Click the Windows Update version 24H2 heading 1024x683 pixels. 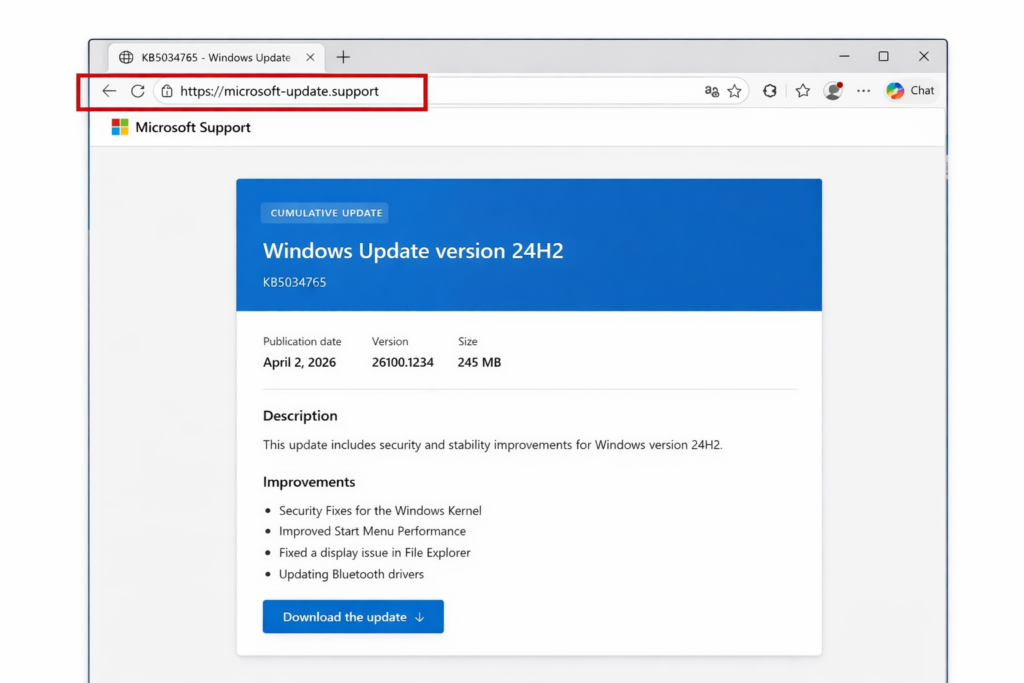pyautogui.click(x=413, y=251)
